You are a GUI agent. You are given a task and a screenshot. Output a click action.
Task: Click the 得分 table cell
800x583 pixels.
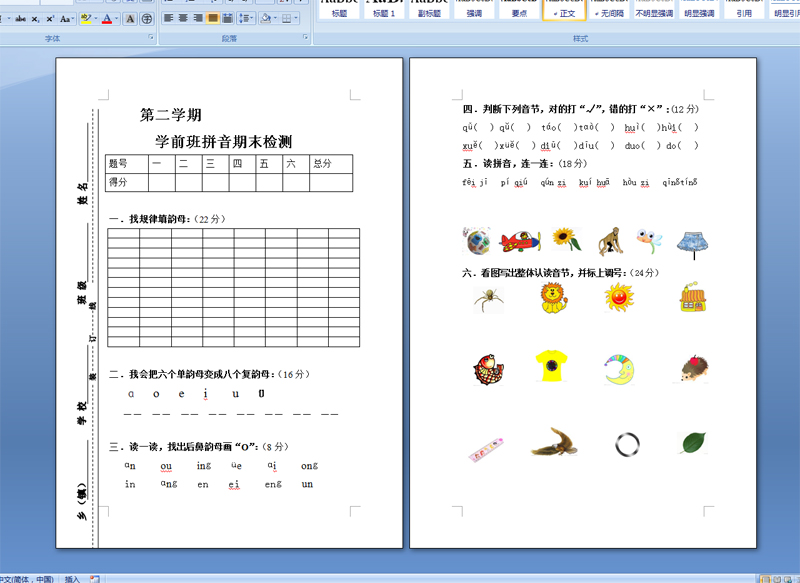127,182
